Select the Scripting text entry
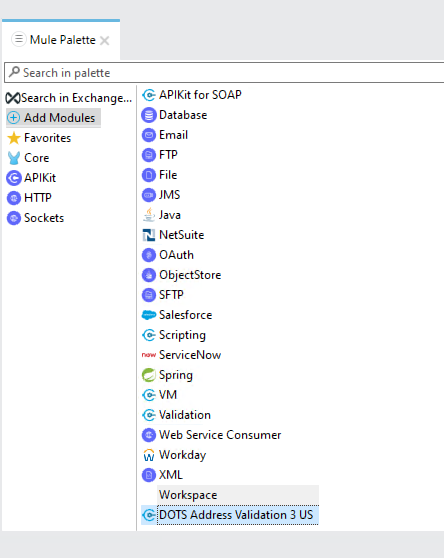Image resolution: width=444 pixels, height=558 pixels. pyautogui.click(x=182, y=335)
